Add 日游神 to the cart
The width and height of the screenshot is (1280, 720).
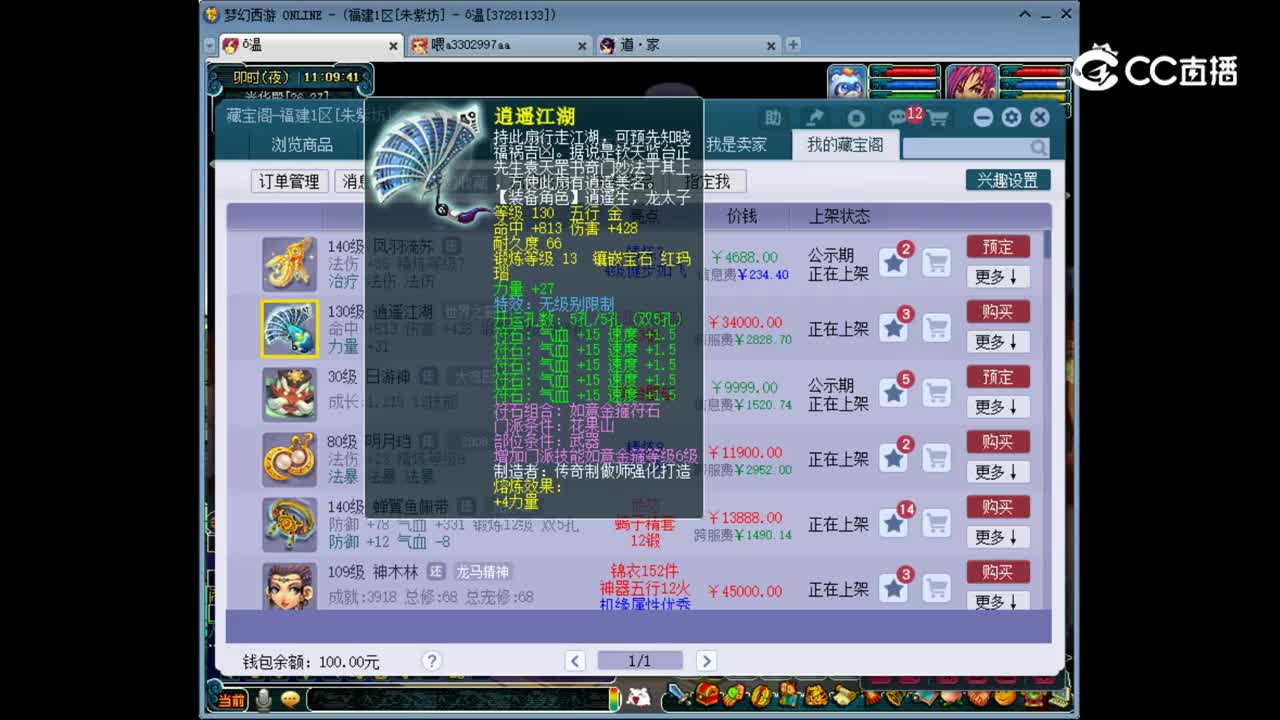(936, 393)
